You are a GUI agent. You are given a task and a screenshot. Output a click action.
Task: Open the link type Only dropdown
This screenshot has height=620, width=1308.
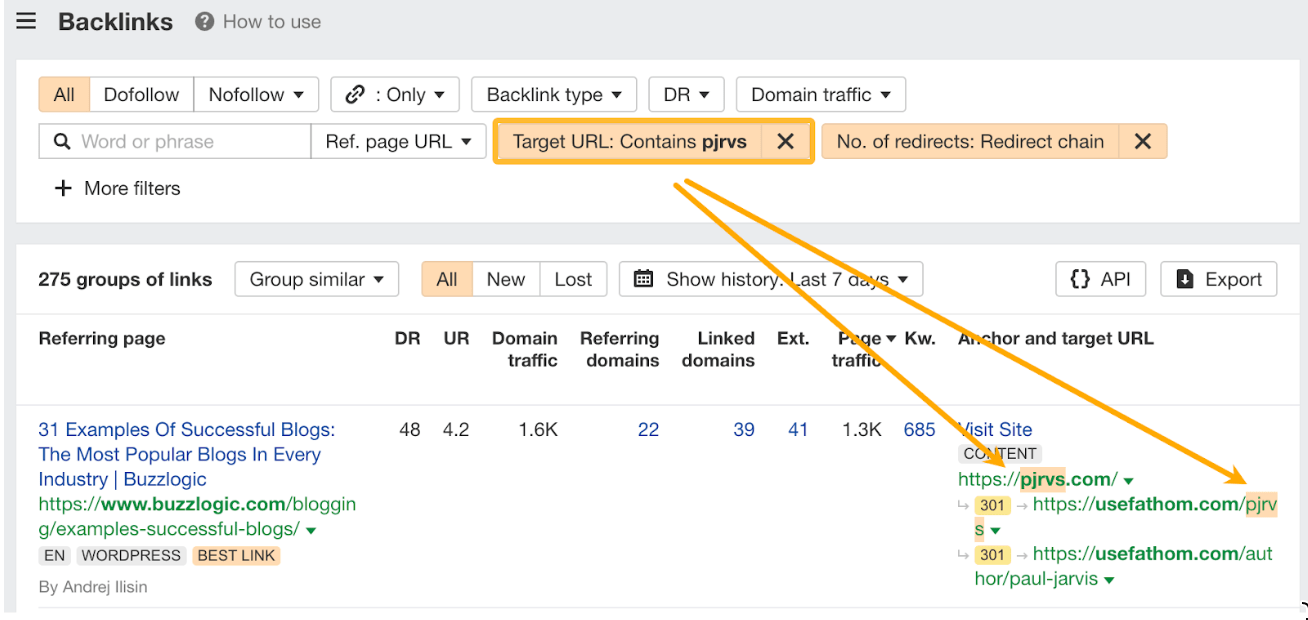click(x=395, y=95)
